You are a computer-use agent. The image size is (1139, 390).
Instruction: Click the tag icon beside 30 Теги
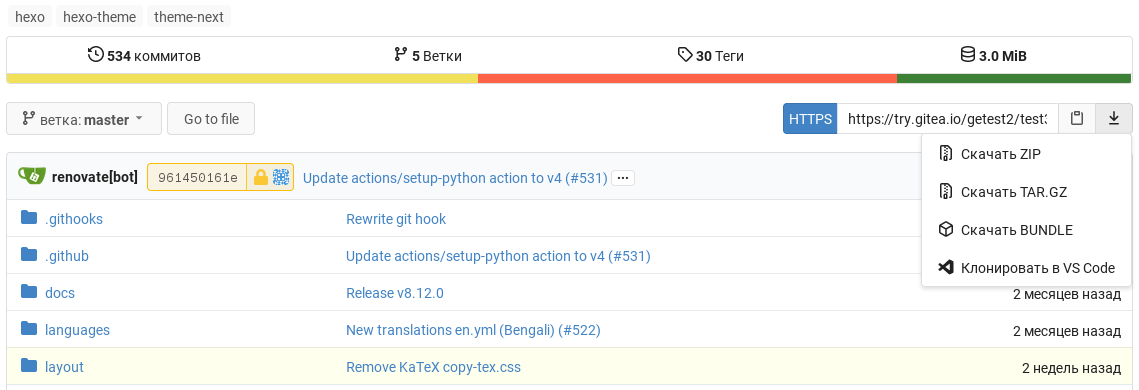tap(684, 55)
